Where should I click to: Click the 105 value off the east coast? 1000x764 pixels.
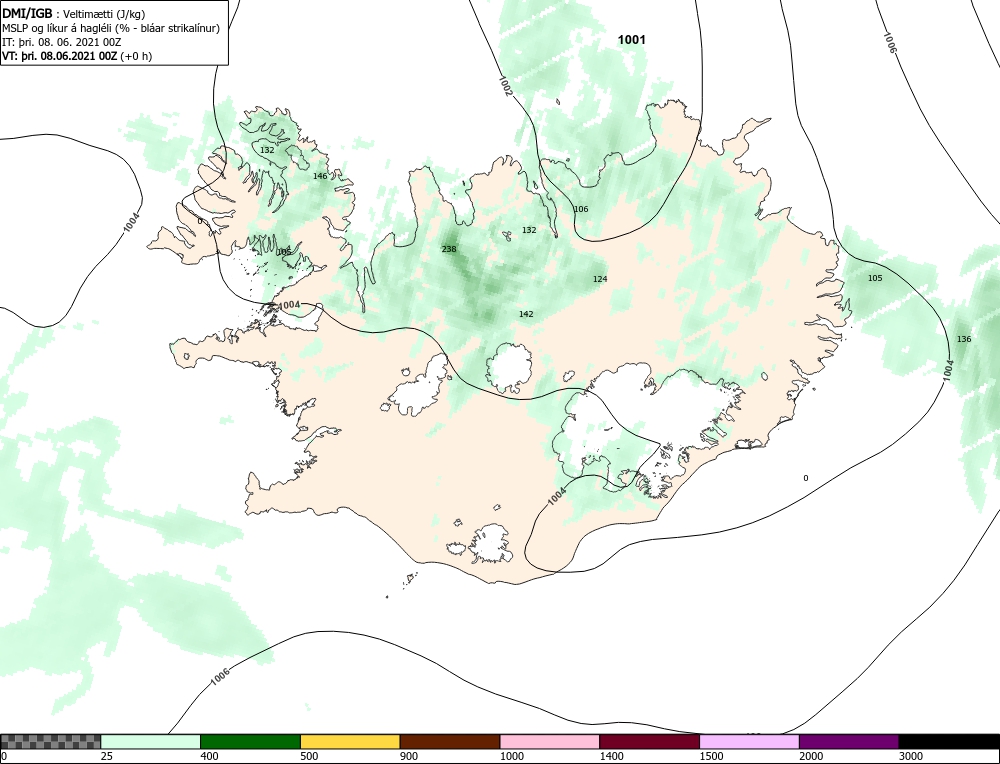click(x=875, y=278)
